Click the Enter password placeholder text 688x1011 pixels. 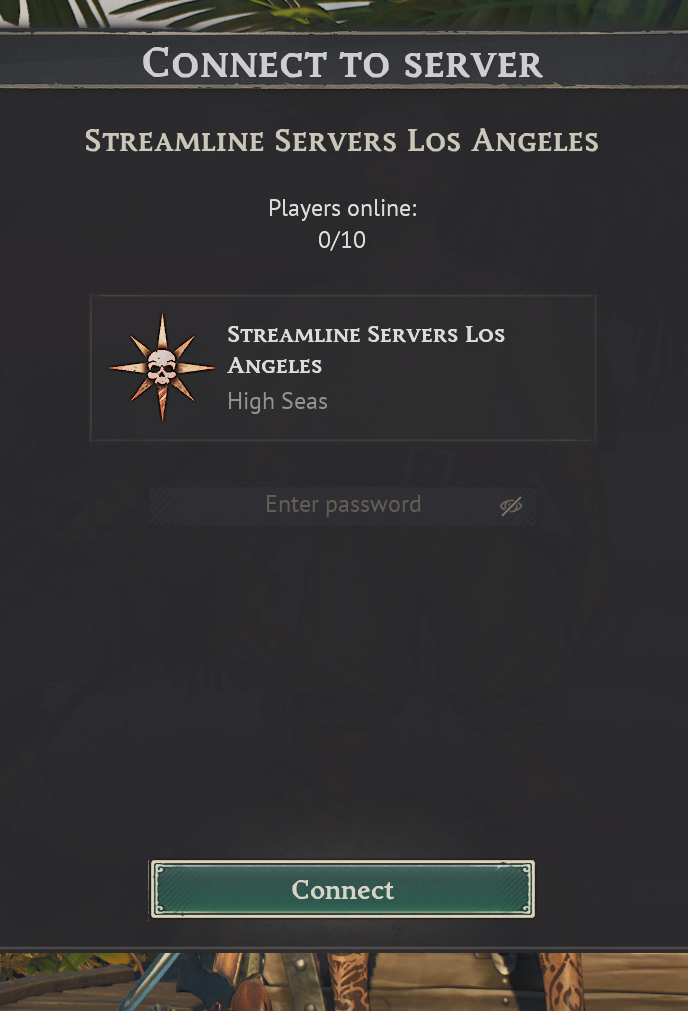pyautogui.click(x=343, y=504)
